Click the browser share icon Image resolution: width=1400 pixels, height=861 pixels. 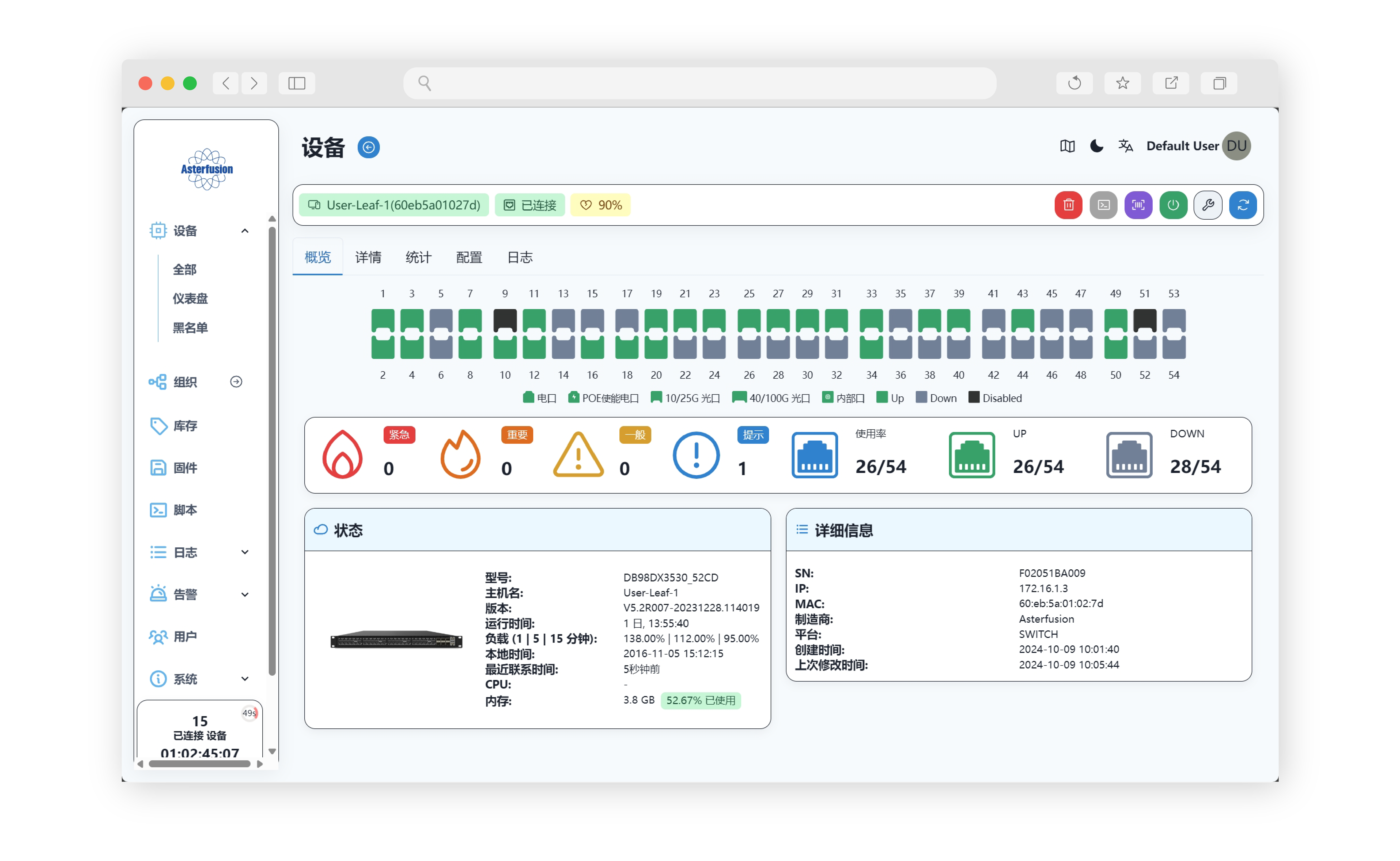click(x=1171, y=83)
